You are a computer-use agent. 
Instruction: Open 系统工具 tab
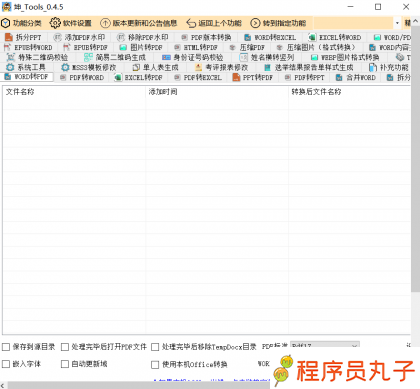(x=26, y=67)
